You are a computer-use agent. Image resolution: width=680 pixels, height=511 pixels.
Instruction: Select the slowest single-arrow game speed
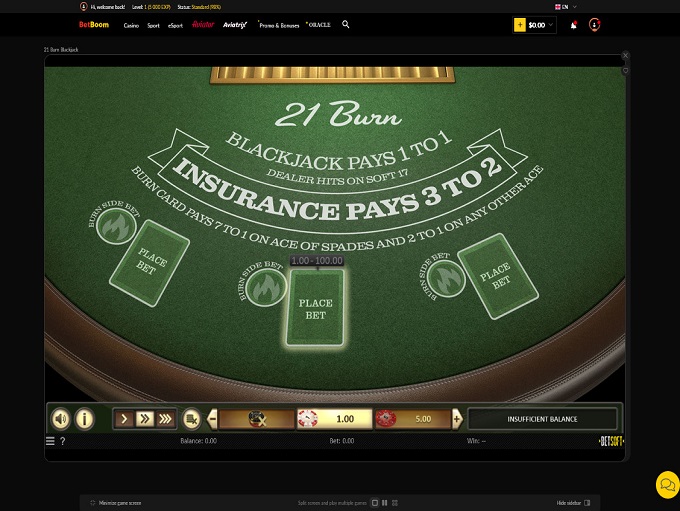(x=125, y=419)
